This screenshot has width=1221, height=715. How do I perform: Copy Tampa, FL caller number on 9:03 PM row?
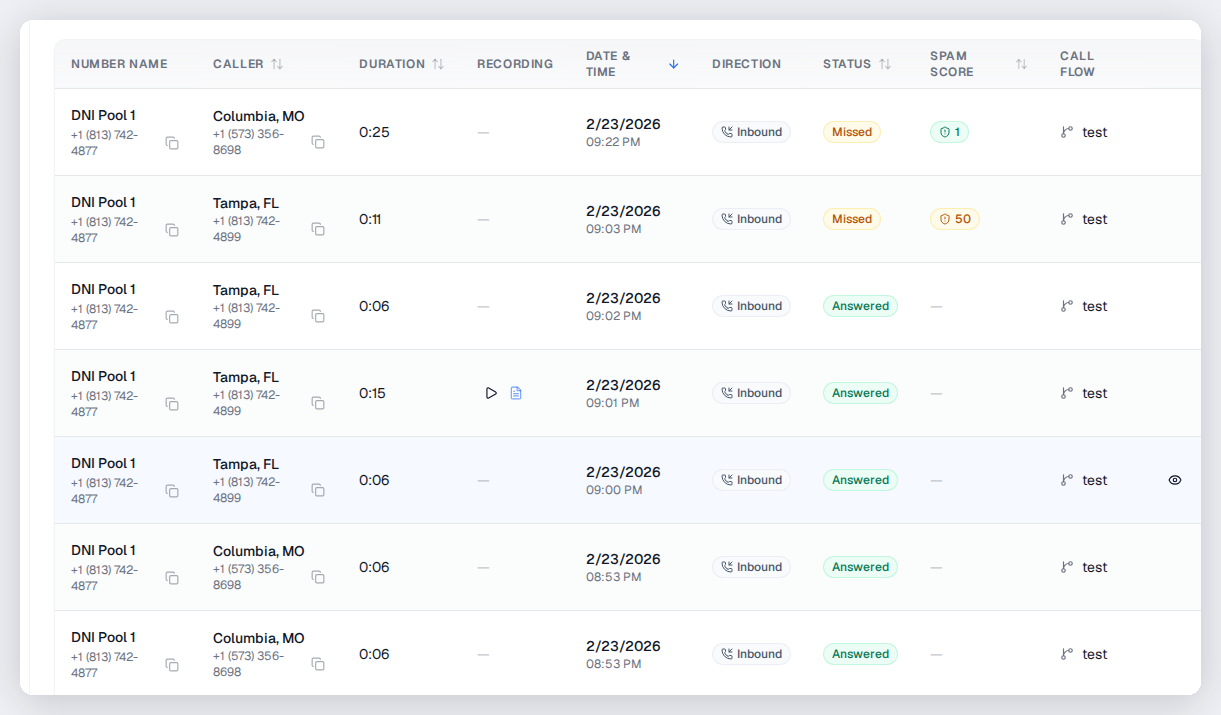[318, 229]
